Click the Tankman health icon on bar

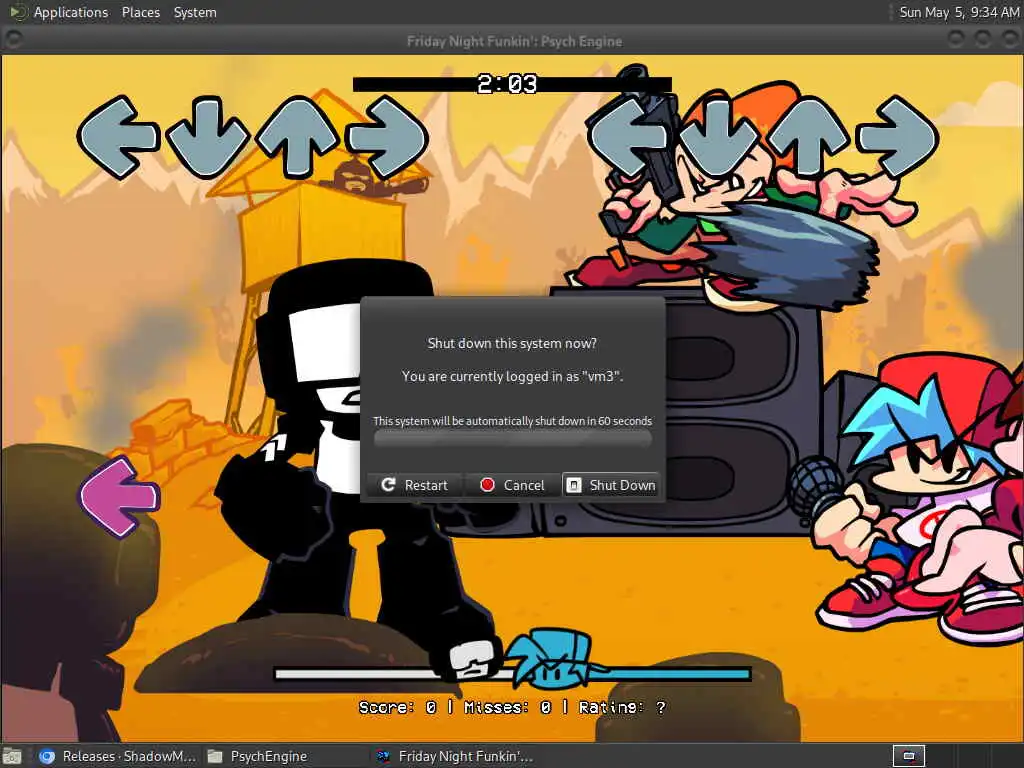472,660
